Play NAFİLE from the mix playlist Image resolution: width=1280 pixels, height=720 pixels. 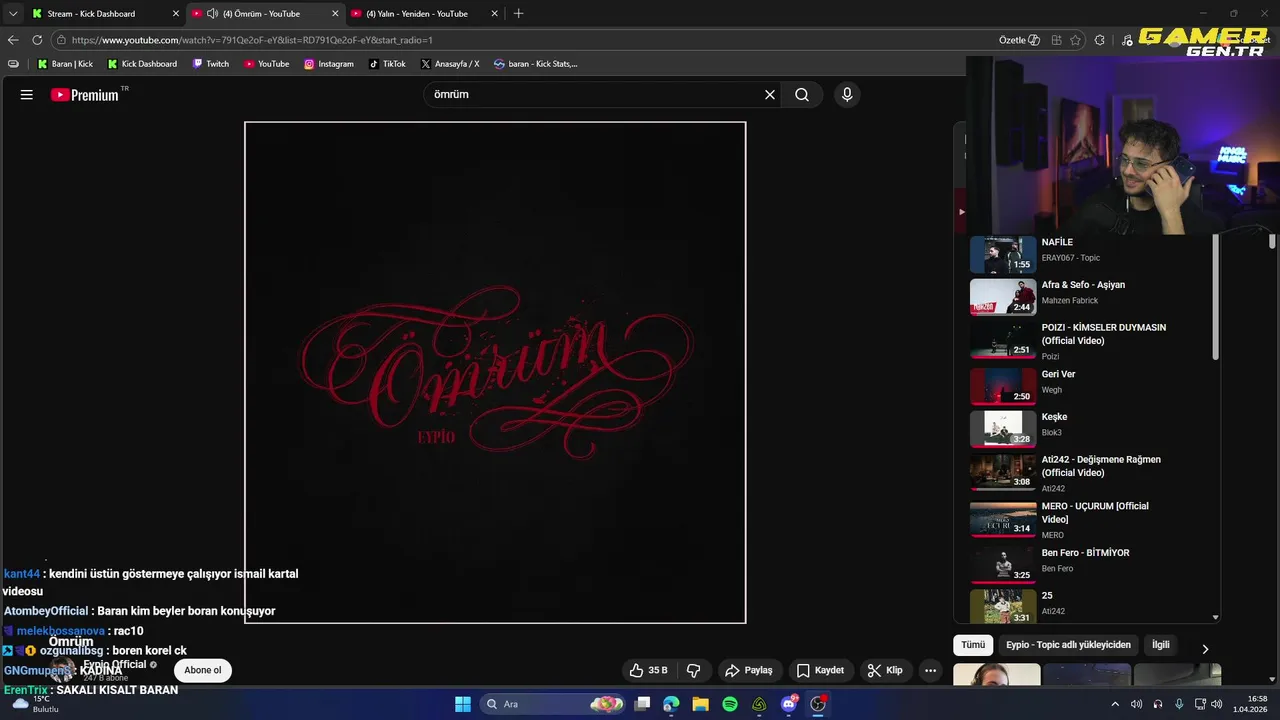(1090, 254)
